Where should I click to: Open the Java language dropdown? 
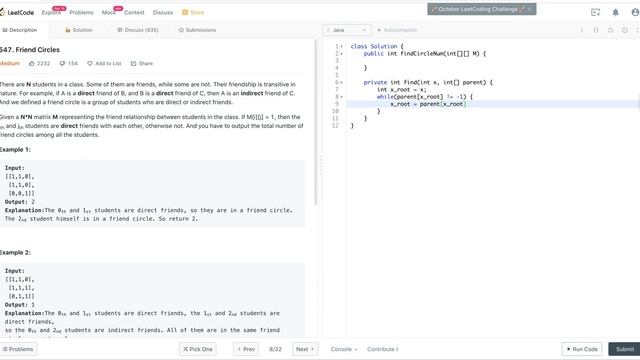tap(347, 30)
